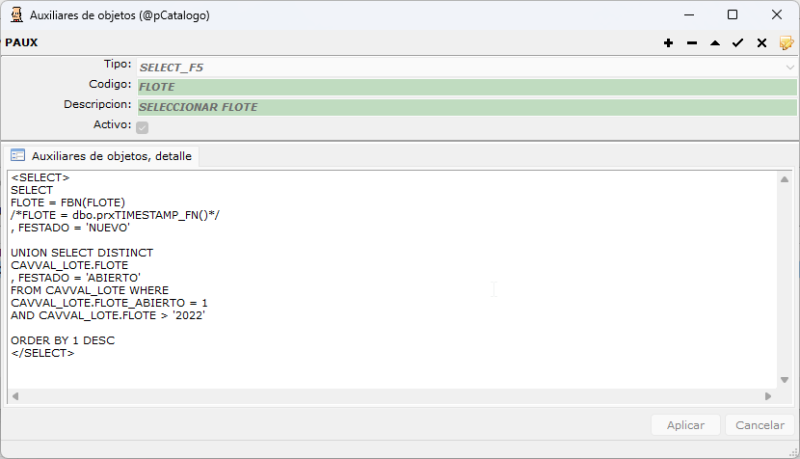Click the horizontal scrollbar right arrow
The width and height of the screenshot is (800, 459).
coord(771,396)
